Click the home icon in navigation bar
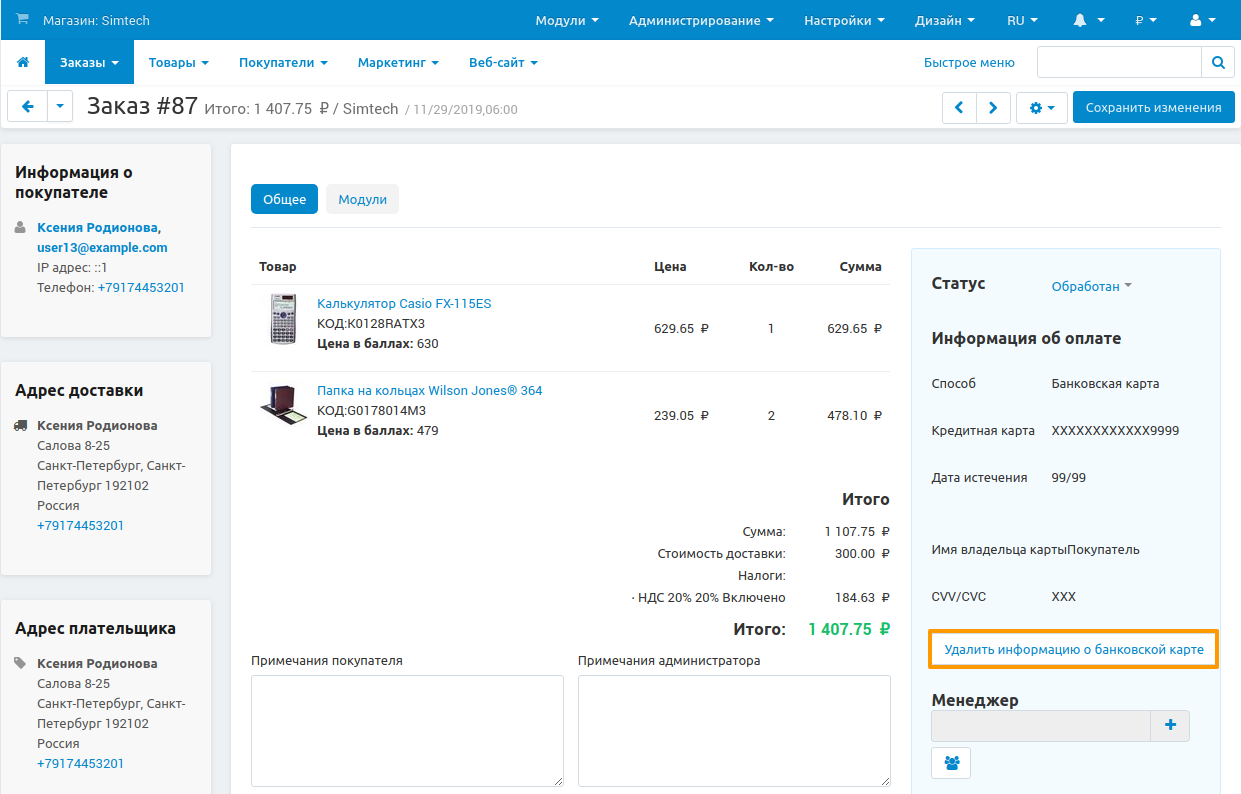 pyautogui.click(x=23, y=62)
